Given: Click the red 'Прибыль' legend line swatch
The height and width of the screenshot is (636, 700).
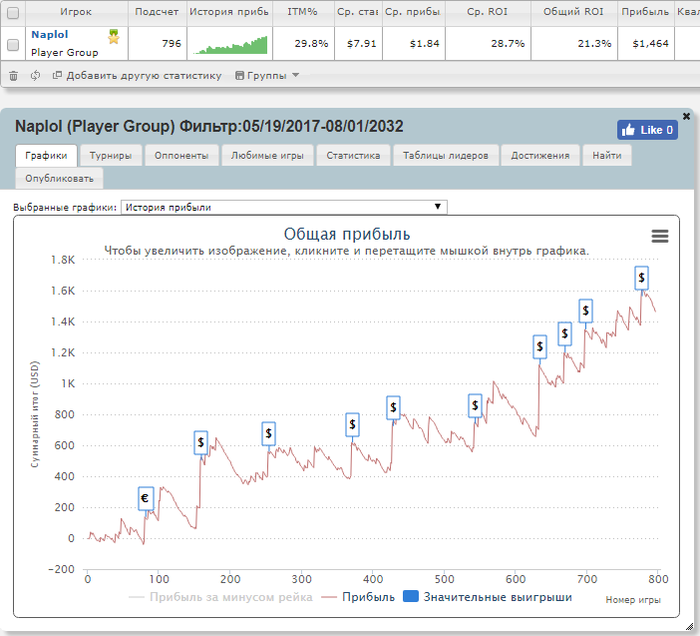Looking at the screenshot, I should click(329, 597).
